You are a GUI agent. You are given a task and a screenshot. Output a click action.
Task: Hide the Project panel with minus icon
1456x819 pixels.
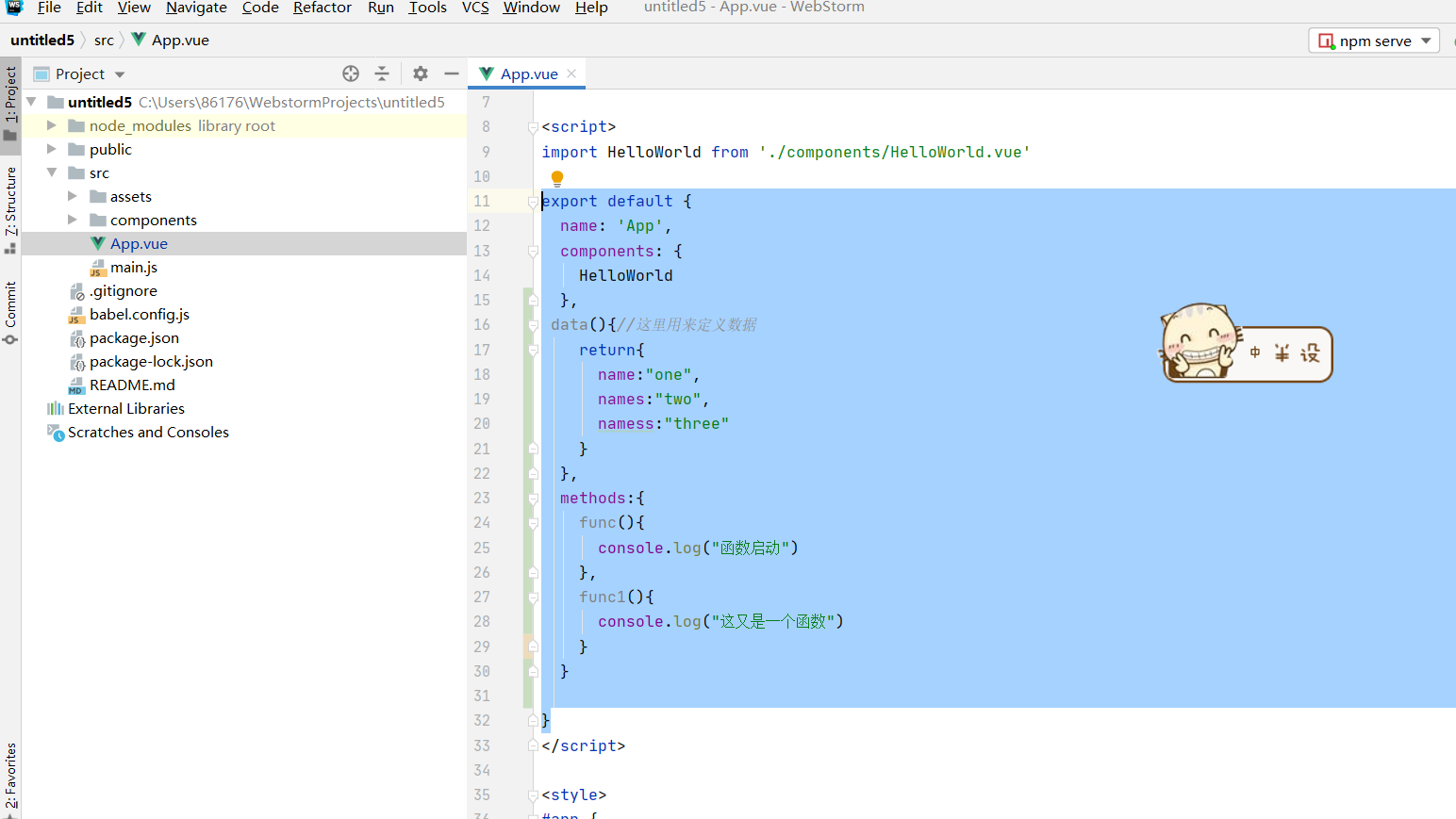tap(452, 74)
